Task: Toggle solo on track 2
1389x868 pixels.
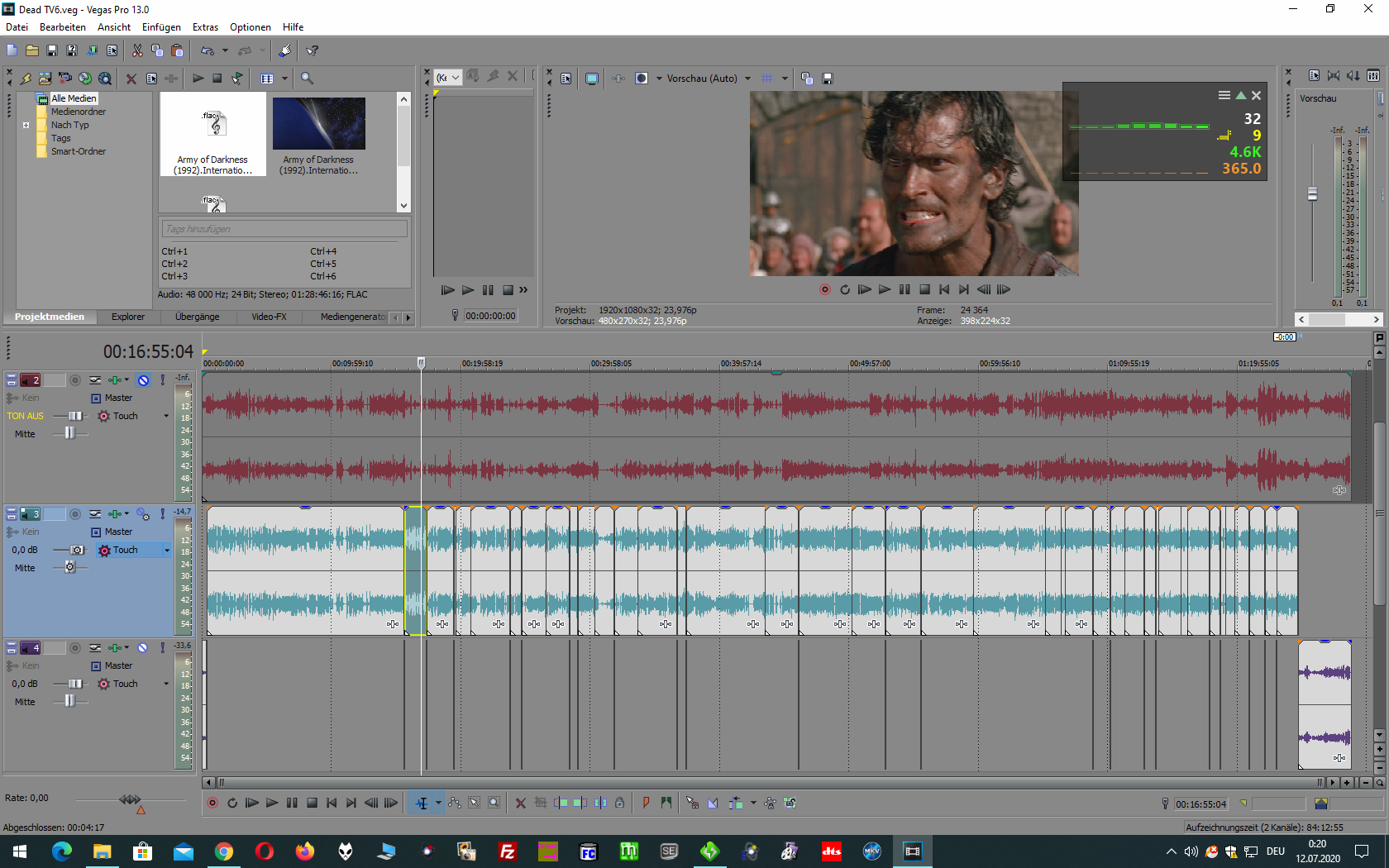Action: [162, 380]
